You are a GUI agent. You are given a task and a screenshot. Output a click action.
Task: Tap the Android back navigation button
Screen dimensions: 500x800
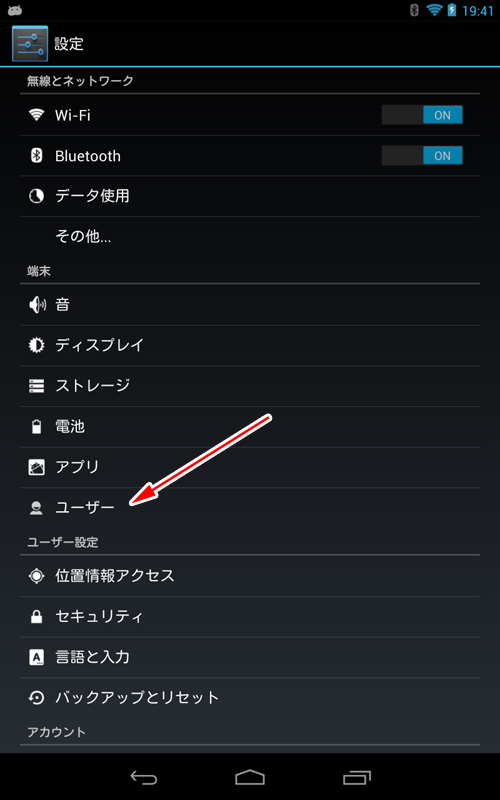coord(144,778)
